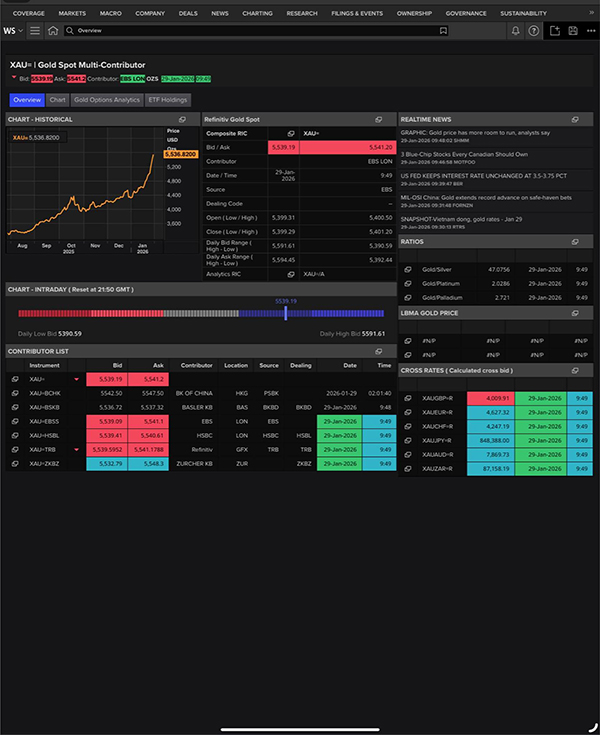Open the XAU=/A Analytics RIC link

315,273
